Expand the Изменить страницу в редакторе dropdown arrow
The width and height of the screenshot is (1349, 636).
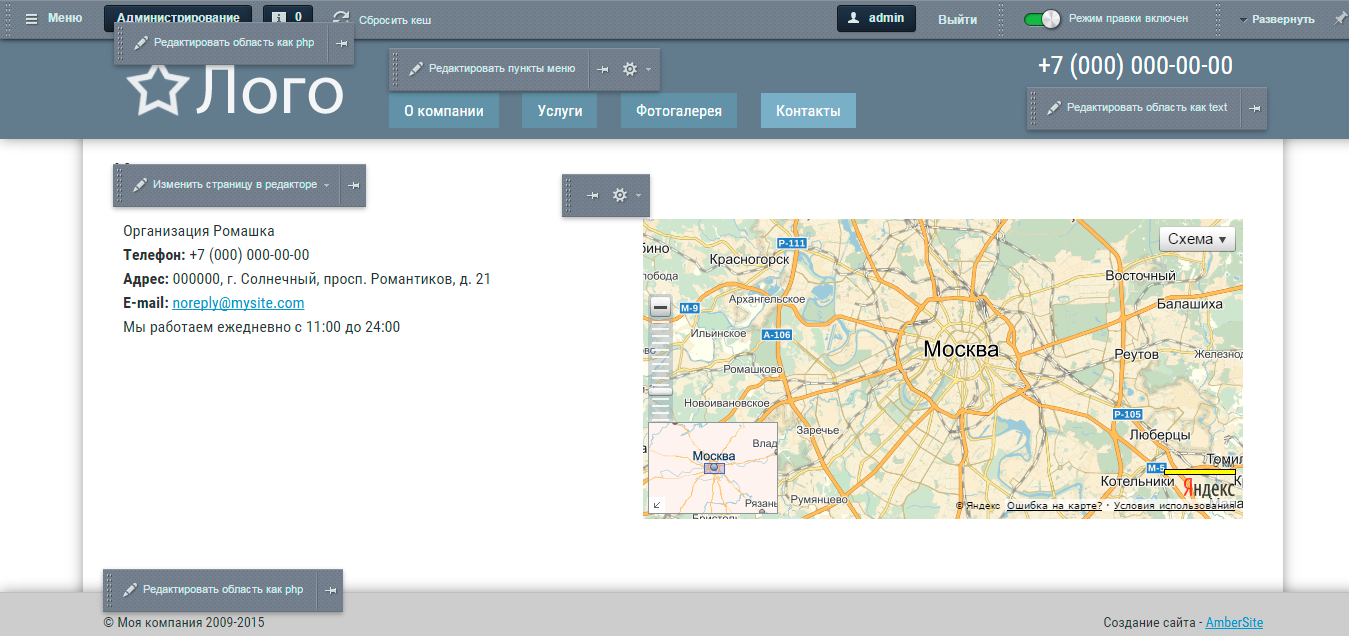click(x=326, y=185)
